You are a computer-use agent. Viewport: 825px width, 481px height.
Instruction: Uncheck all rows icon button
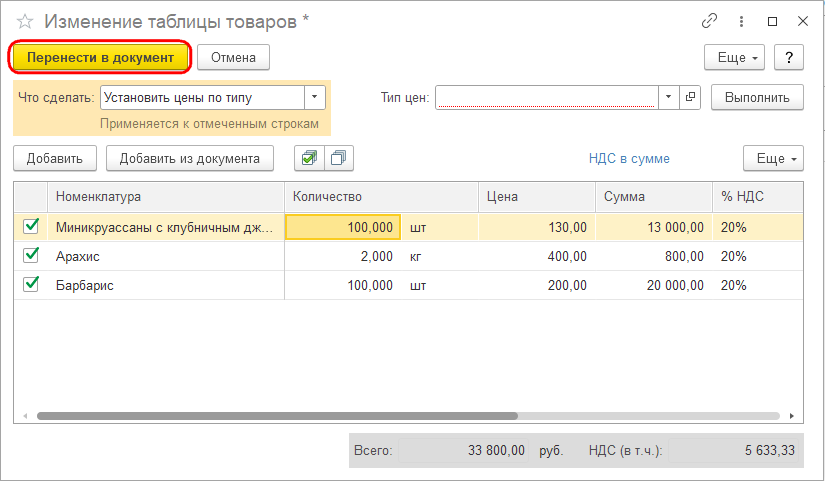339,158
